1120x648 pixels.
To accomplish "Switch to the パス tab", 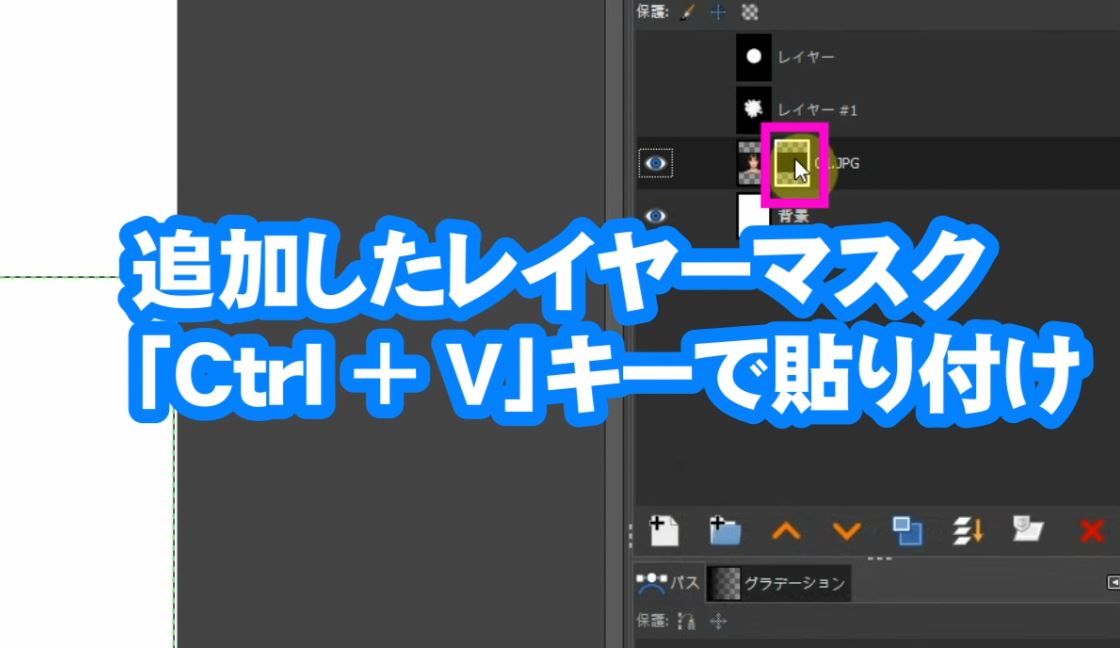I will 668,583.
